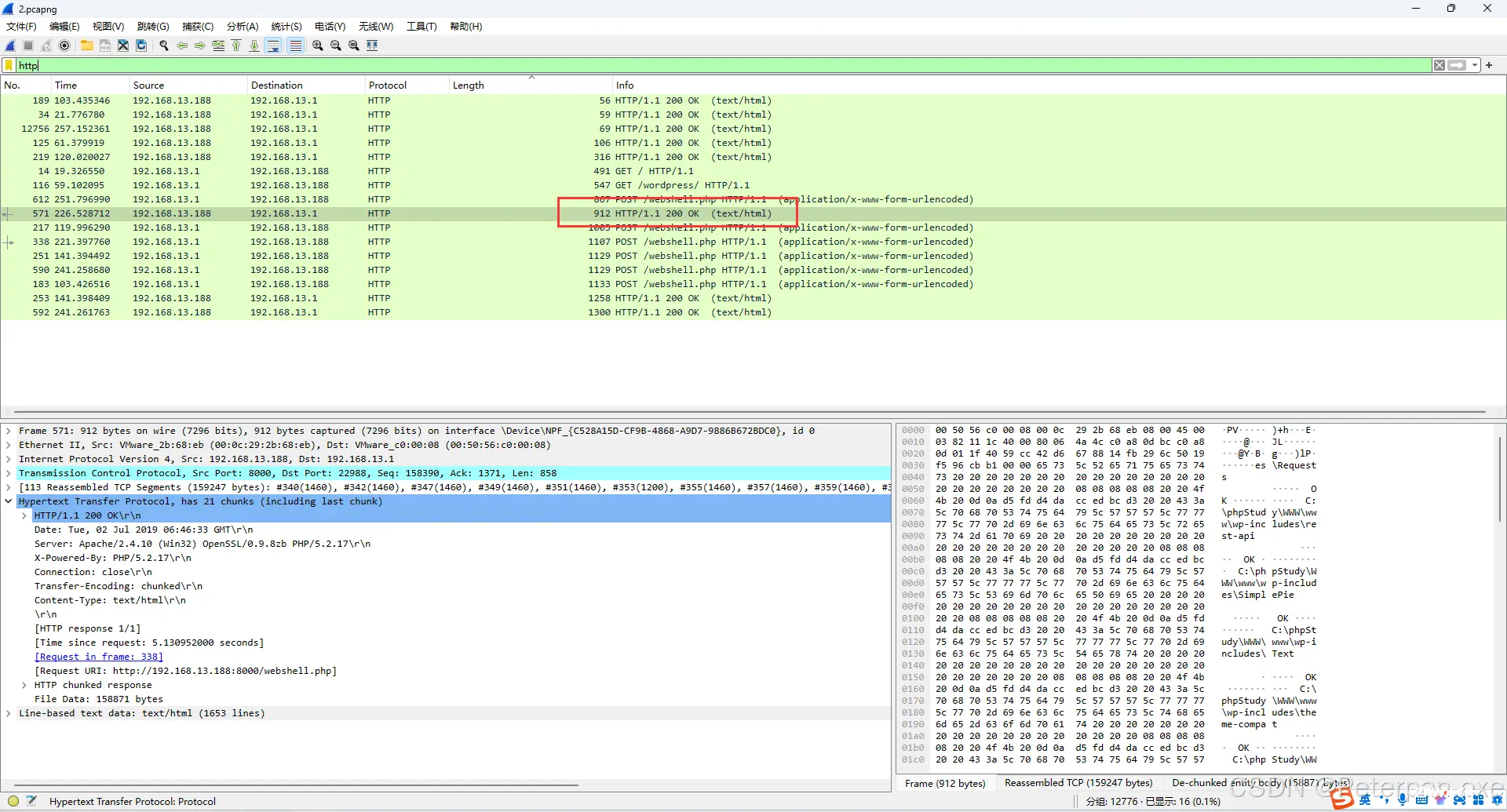
Task: Expand the 113 Reassembled TCP Segments node
Action: coord(9,487)
